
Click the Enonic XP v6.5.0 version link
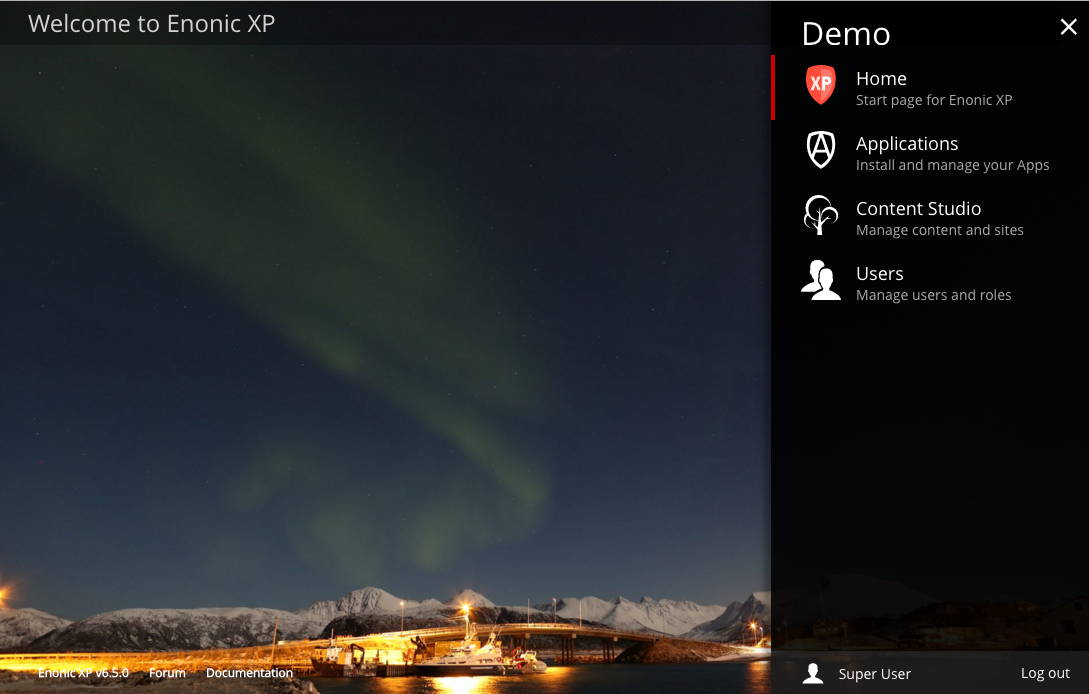tap(83, 672)
